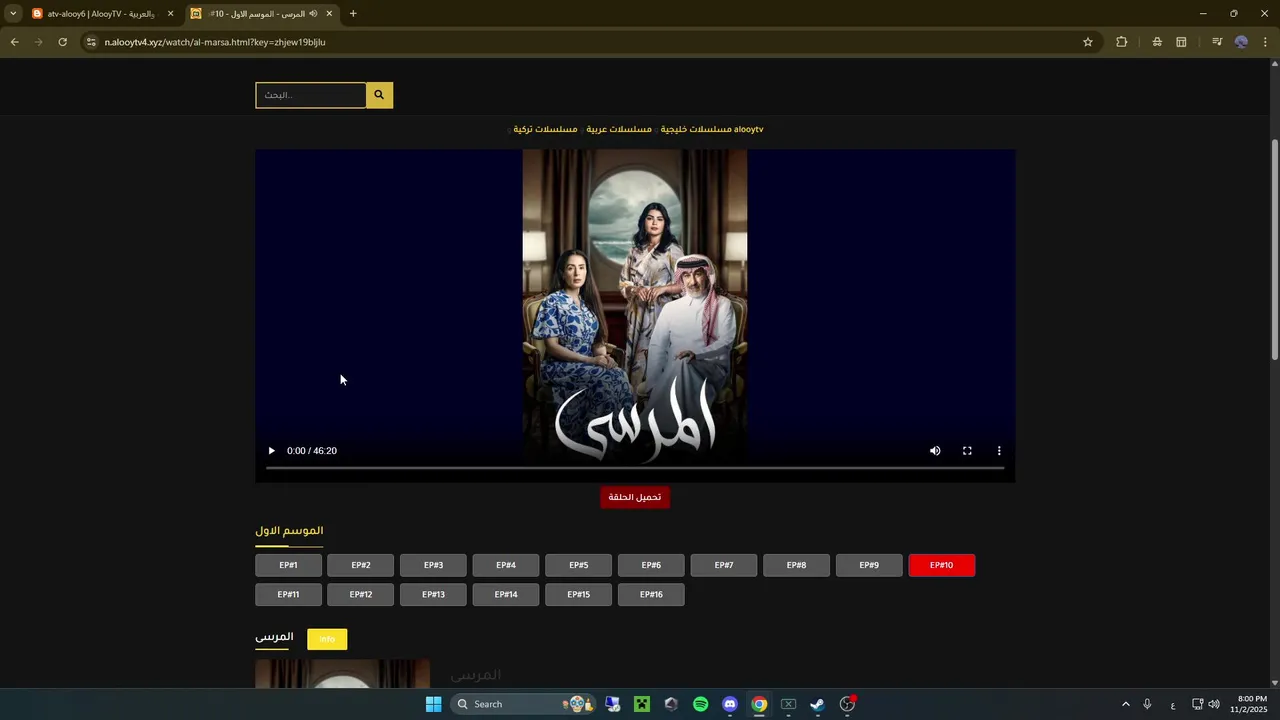Image resolution: width=1280 pixels, height=720 pixels.
Task: Open the alooytv breadcrumb link
Action: (748, 129)
